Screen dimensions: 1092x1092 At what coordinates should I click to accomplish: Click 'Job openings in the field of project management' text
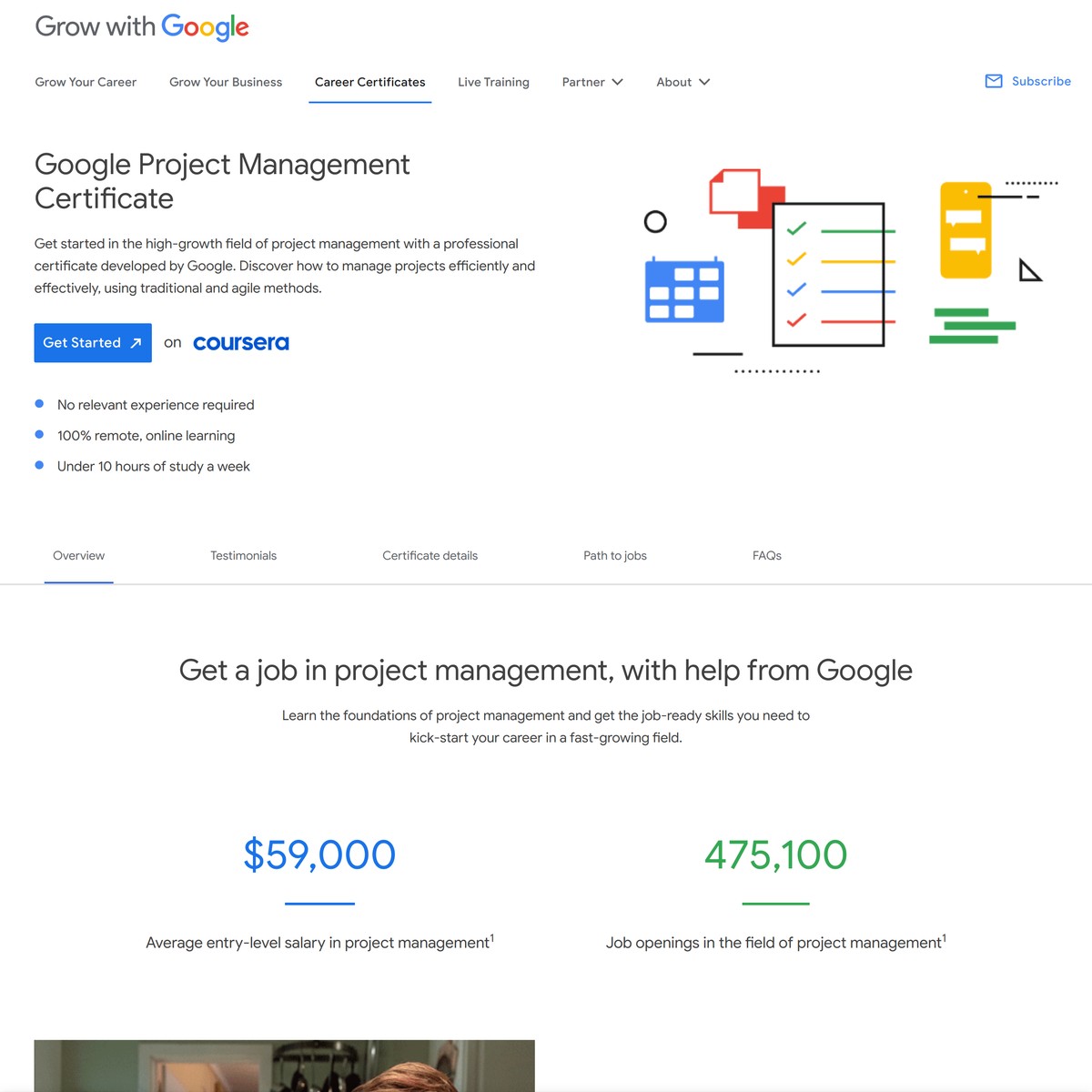tap(776, 943)
